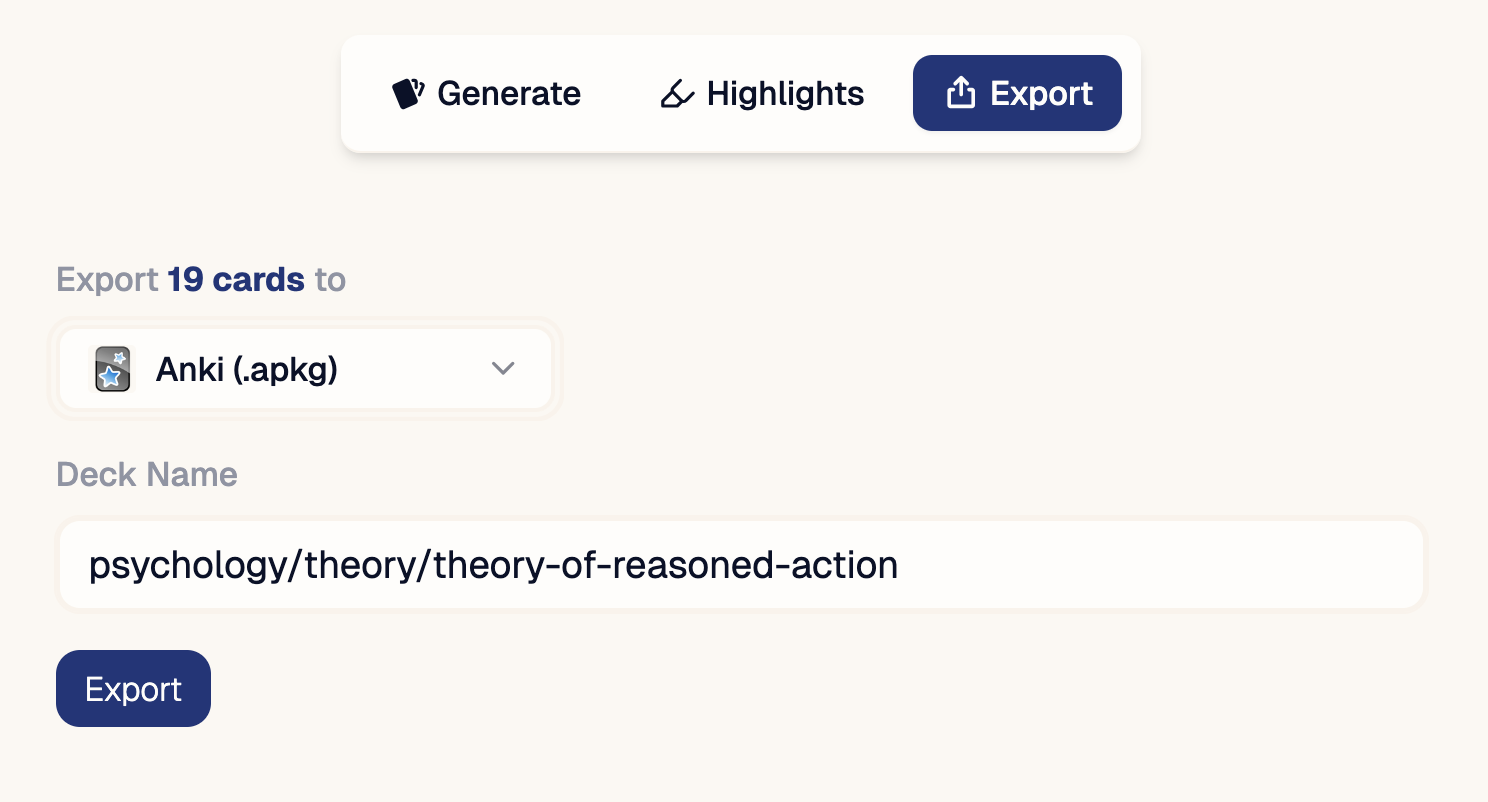This screenshot has height=802, width=1488.
Task: Click the Anki (.apkg) text label
Action: pyautogui.click(x=246, y=370)
